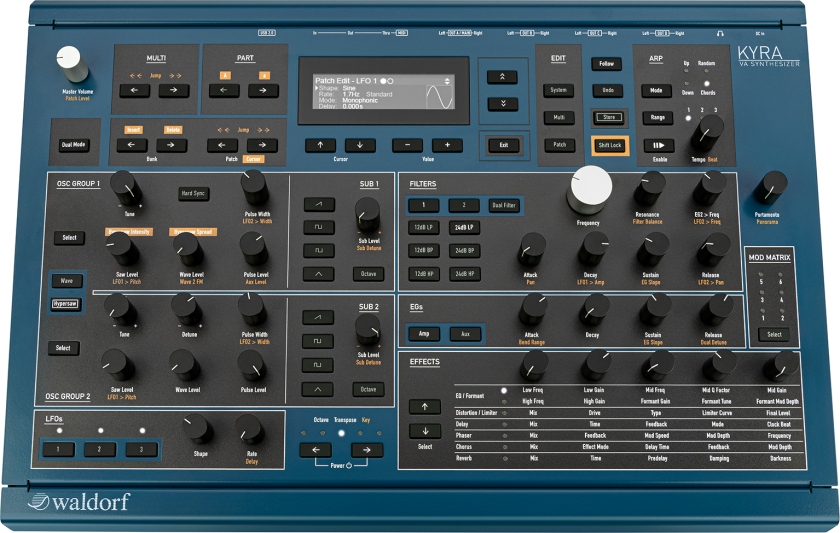Select LFO 1 button

(x=58, y=449)
